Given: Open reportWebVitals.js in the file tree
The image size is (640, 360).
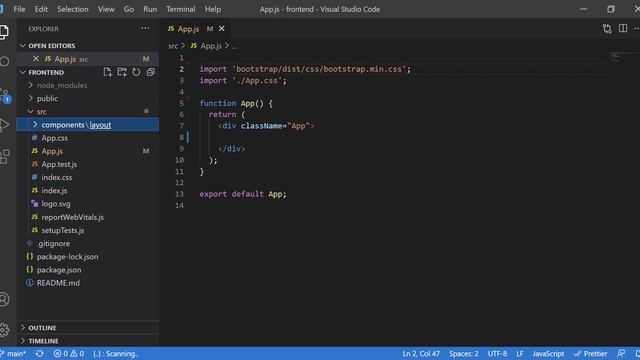Looking at the screenshot, I should (x=87, y=217).
